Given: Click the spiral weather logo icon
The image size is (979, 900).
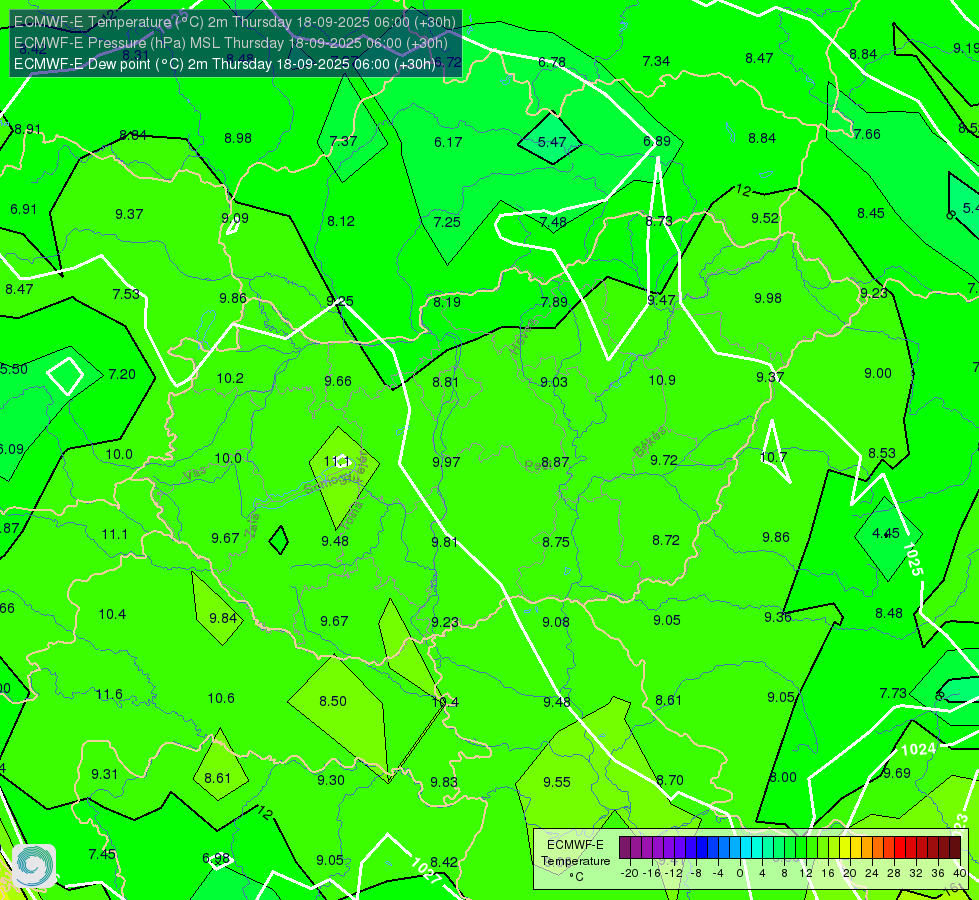Looking at the screenshot, I should coord(34,866).
